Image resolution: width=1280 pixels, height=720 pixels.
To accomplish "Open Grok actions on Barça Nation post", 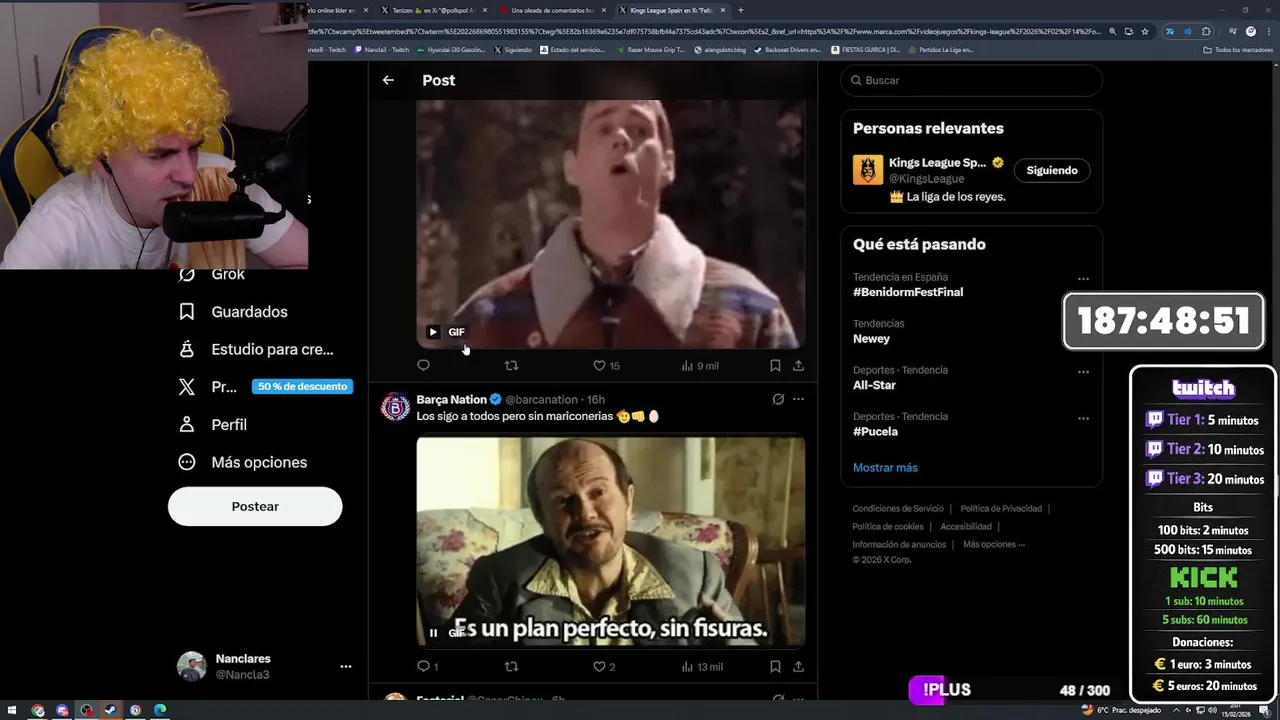I will coord(777,399).
